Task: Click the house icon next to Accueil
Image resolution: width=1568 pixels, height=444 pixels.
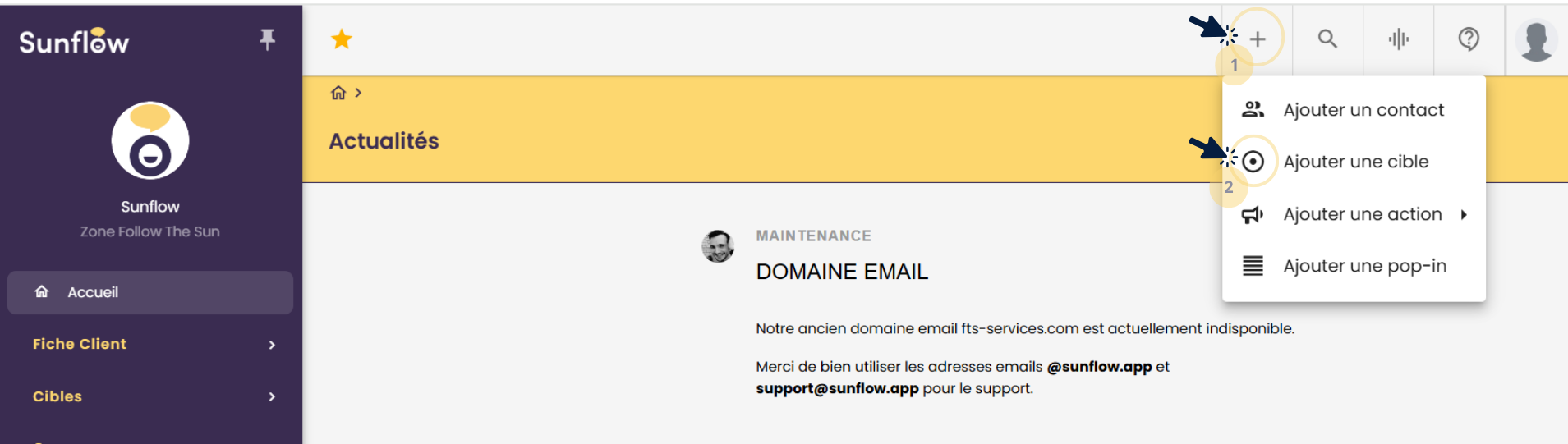Action: [42, 291]
